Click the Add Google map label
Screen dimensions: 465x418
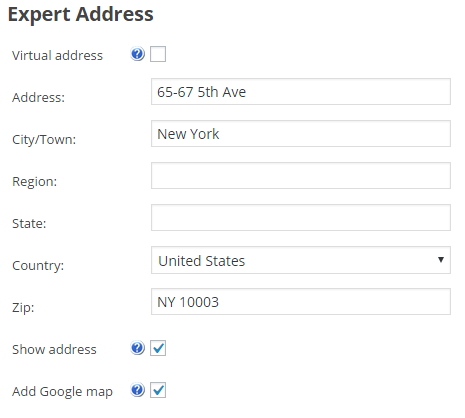[x=62, y=392]
